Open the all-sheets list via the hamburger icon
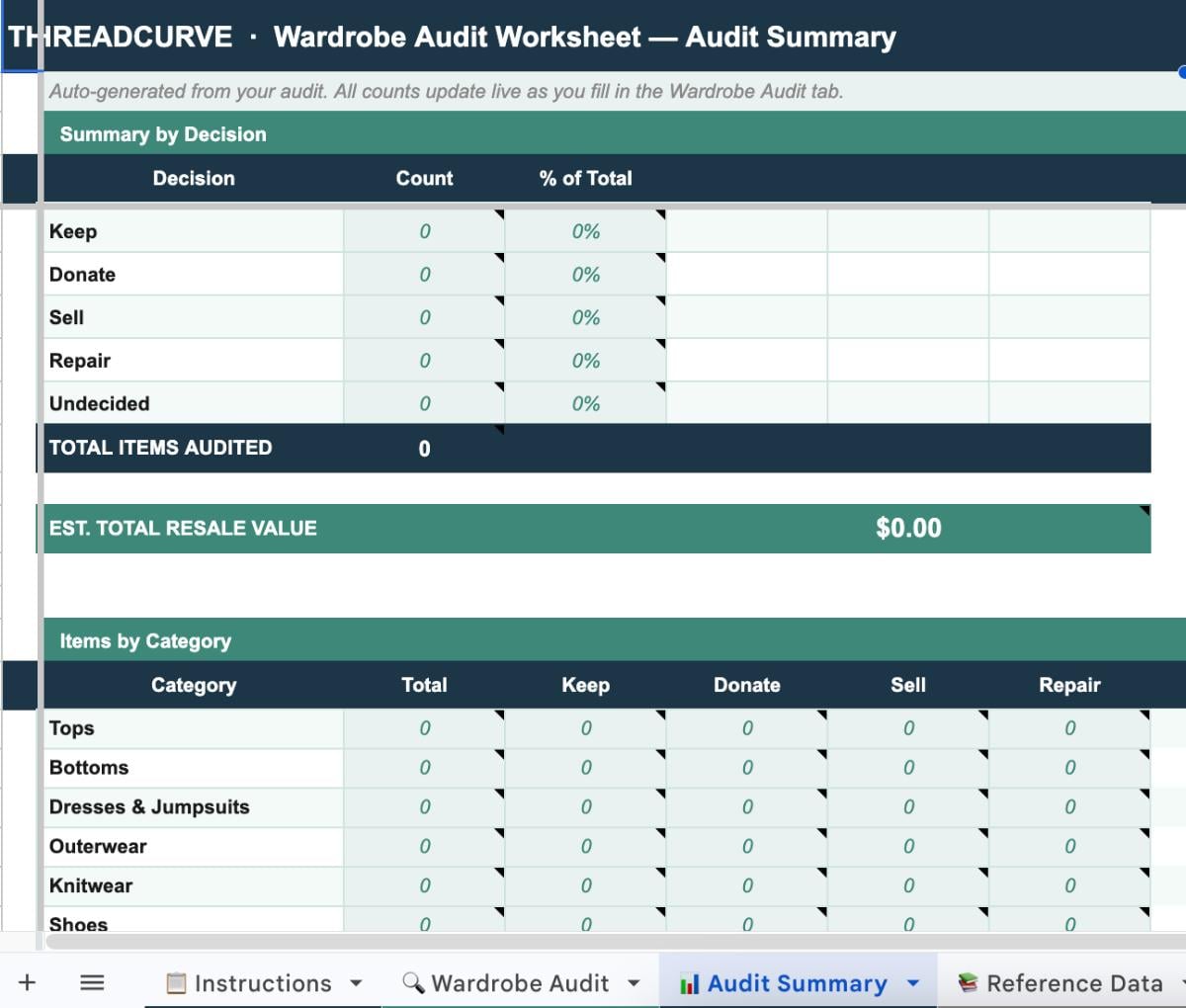Screen dimensions: 1186x1008 (91, 982)
